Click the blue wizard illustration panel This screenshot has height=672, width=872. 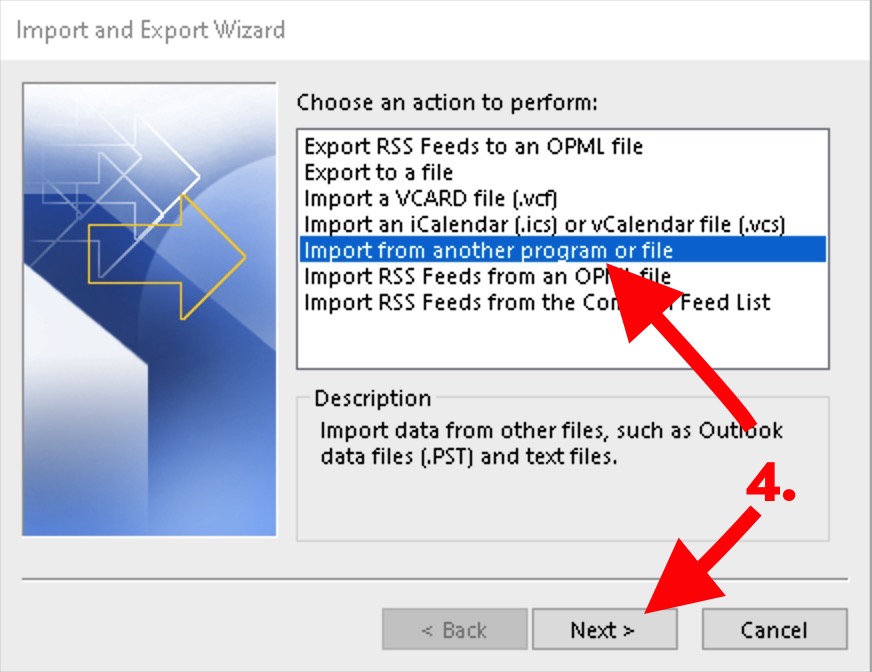(149, 309)
